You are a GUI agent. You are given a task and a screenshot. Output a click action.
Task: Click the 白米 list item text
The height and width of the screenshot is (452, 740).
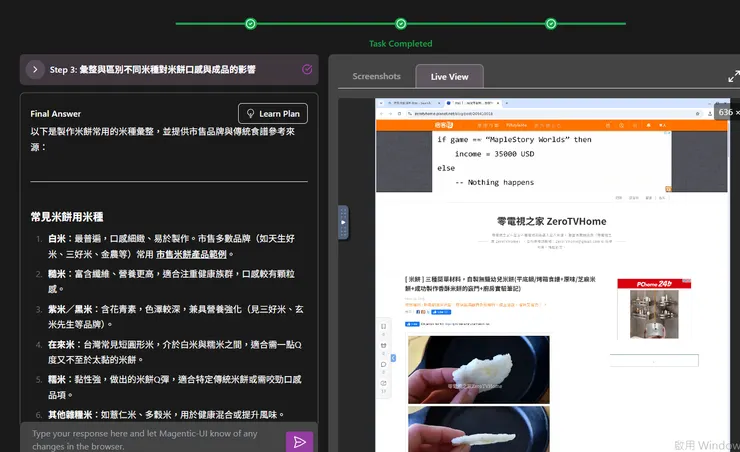(171, 246)
